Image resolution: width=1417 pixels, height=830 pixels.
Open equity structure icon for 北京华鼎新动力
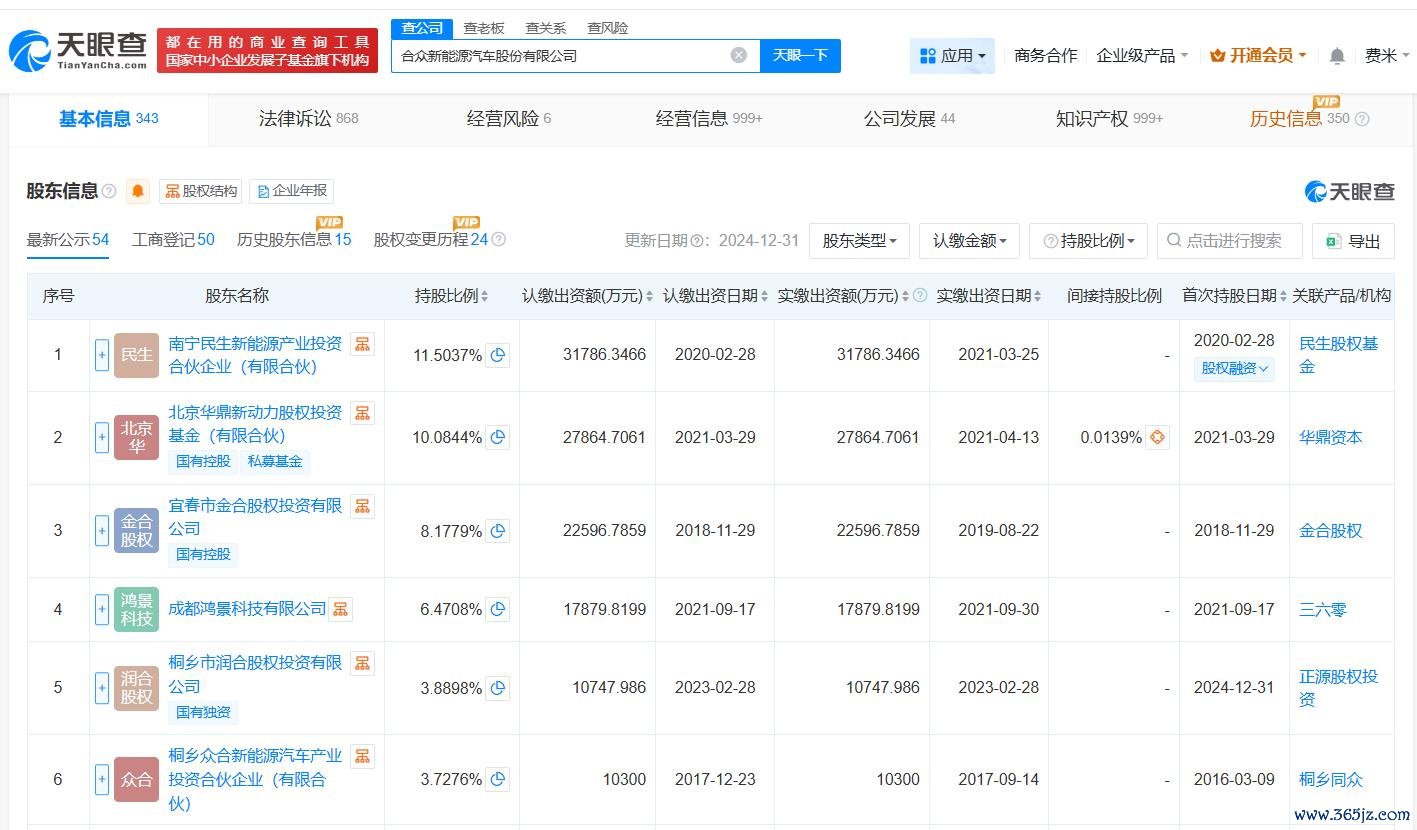click(362, 412)
